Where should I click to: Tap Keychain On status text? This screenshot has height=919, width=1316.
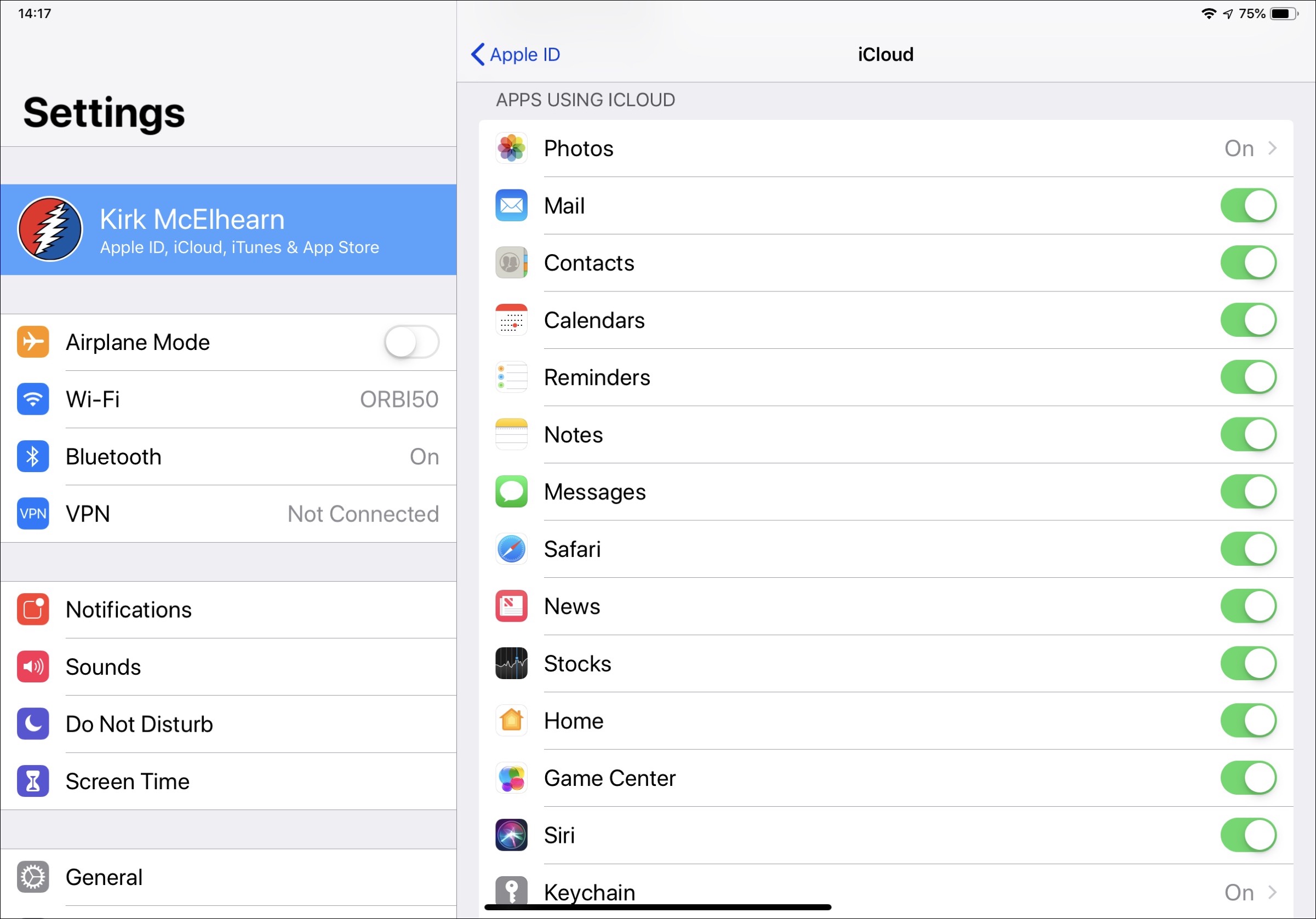[x=1239, y=892]
